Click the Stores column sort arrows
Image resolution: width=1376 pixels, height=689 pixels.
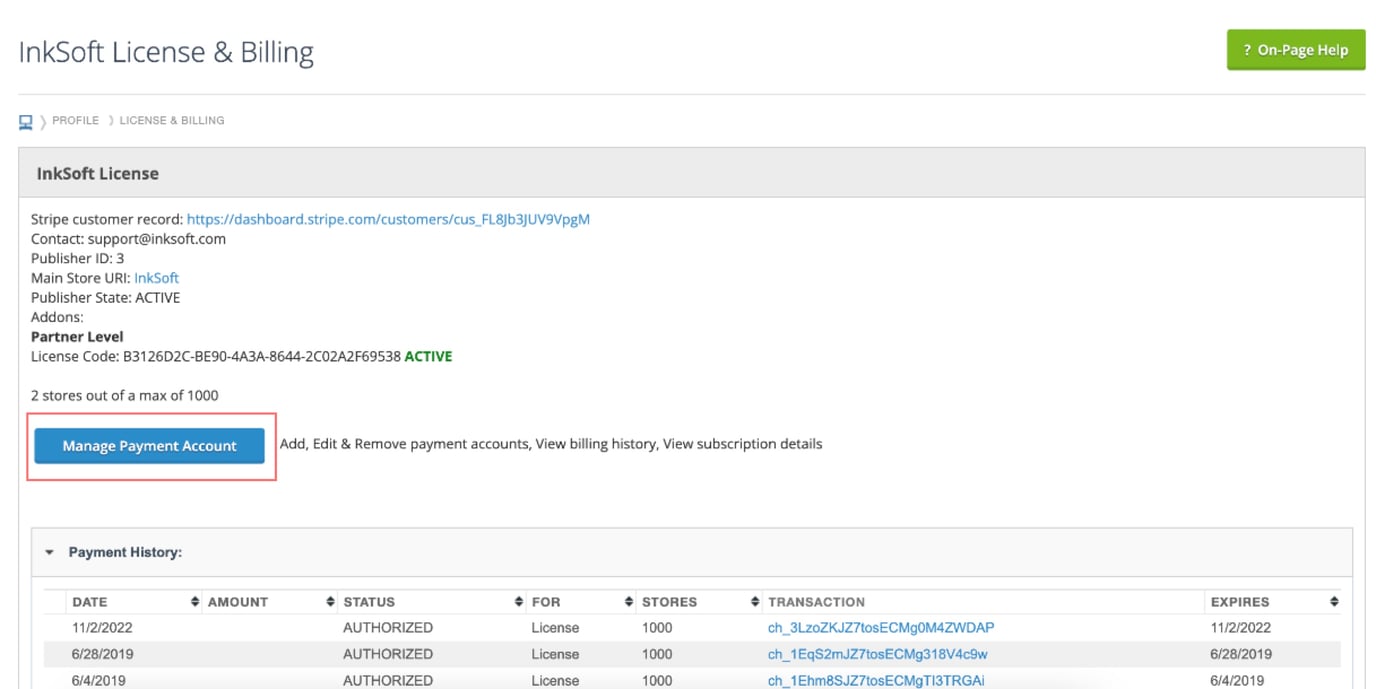click(x=754, y=602)
